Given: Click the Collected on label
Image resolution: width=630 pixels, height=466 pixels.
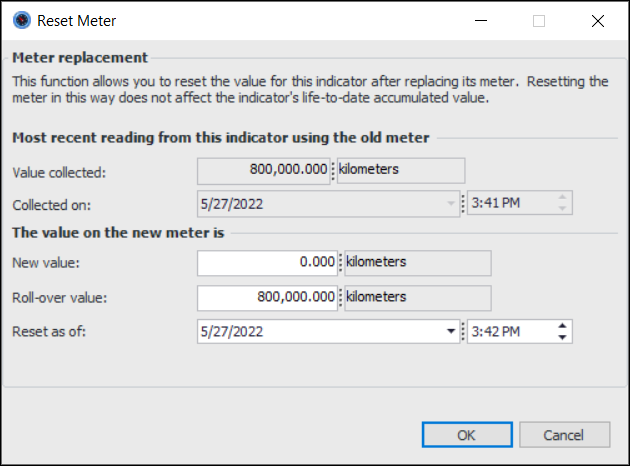Looking at the screenshot, I should click(x=51, y=205).
